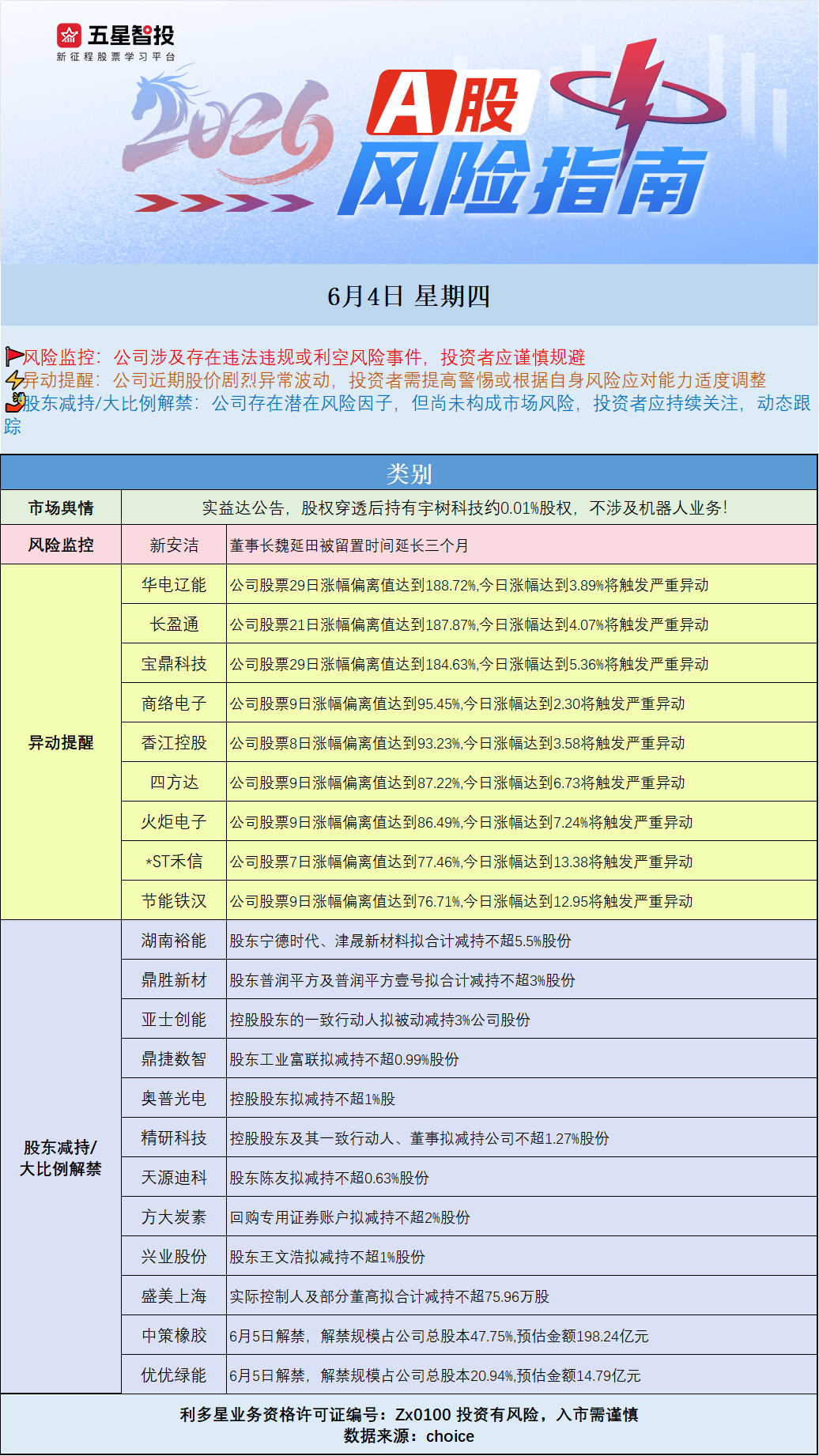
Task: Click 火炬电子 description with 86.49% deviation
Action: (461, 822)
